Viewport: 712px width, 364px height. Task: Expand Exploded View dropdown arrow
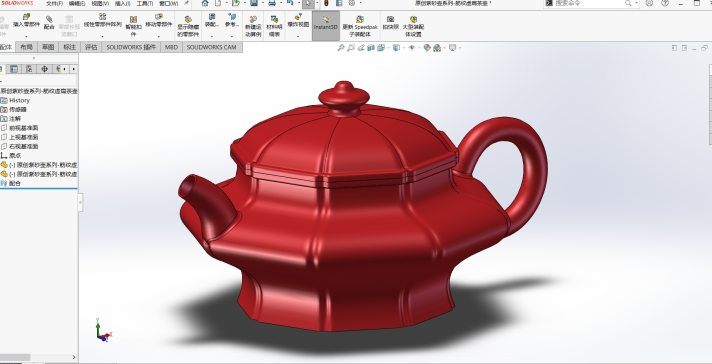[298, 36]
